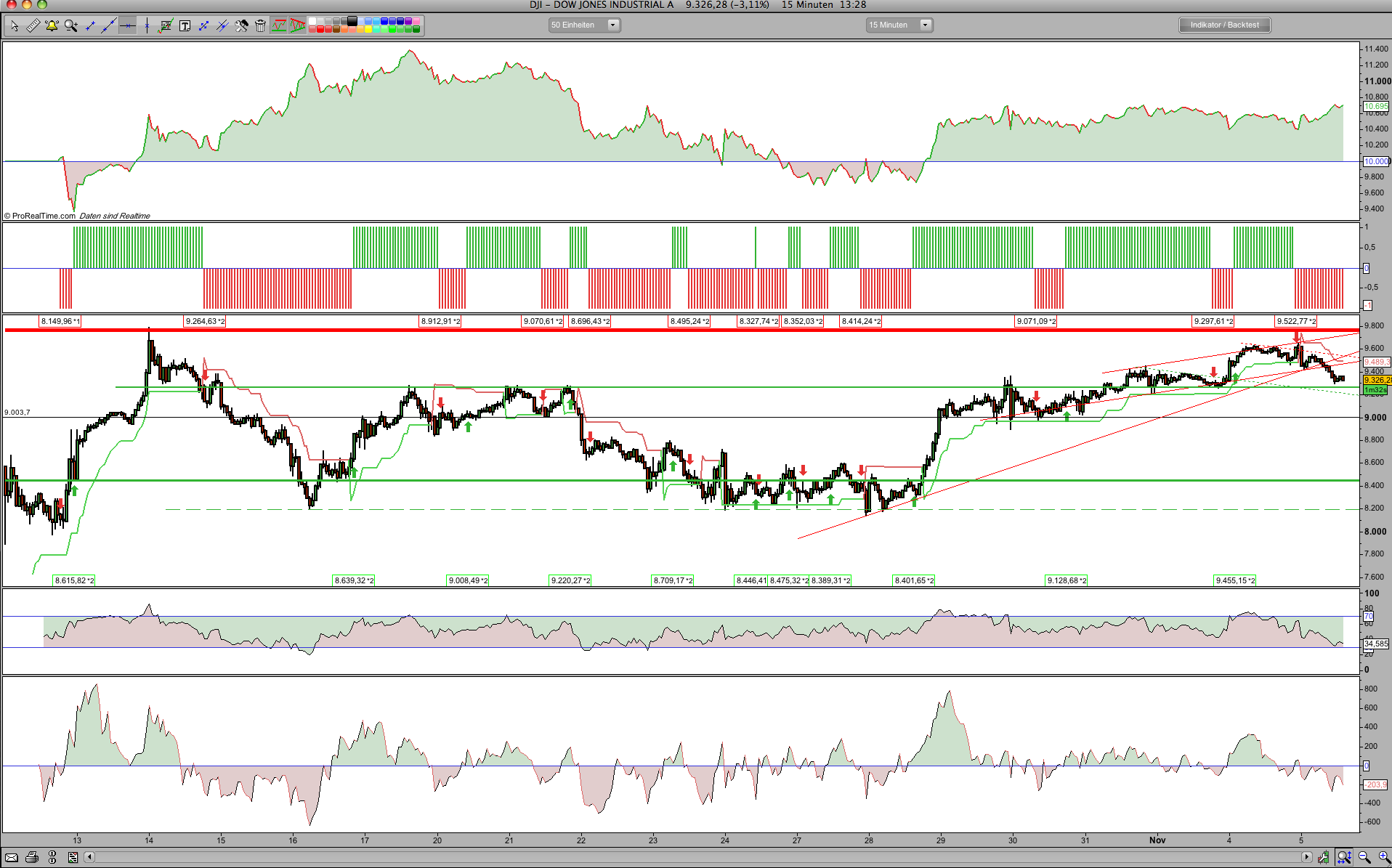Click the 'Indikator / Backtest' button
Viewport: 1392px width, 868px height.
pyautogui.click(x=1224, y=25)
